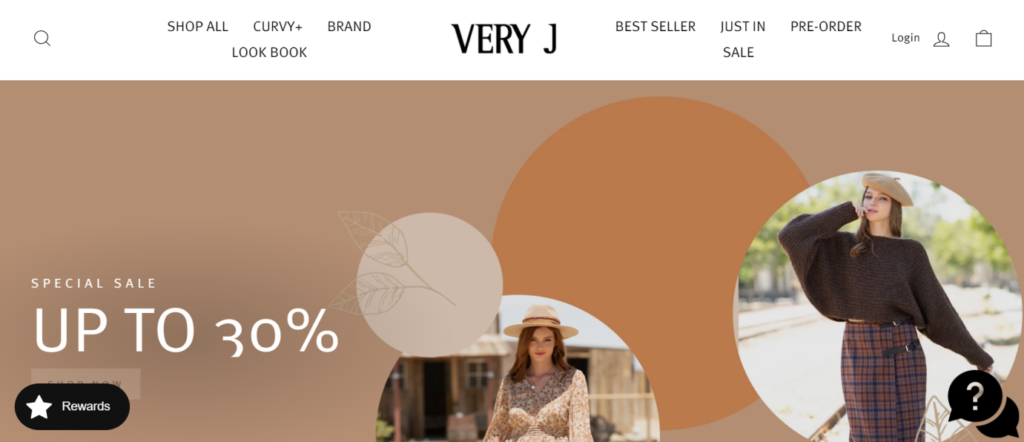The height and width of the screenshot is (442, 1024).
Task: Go to the CURVY+ section
Action: [278, 27]
